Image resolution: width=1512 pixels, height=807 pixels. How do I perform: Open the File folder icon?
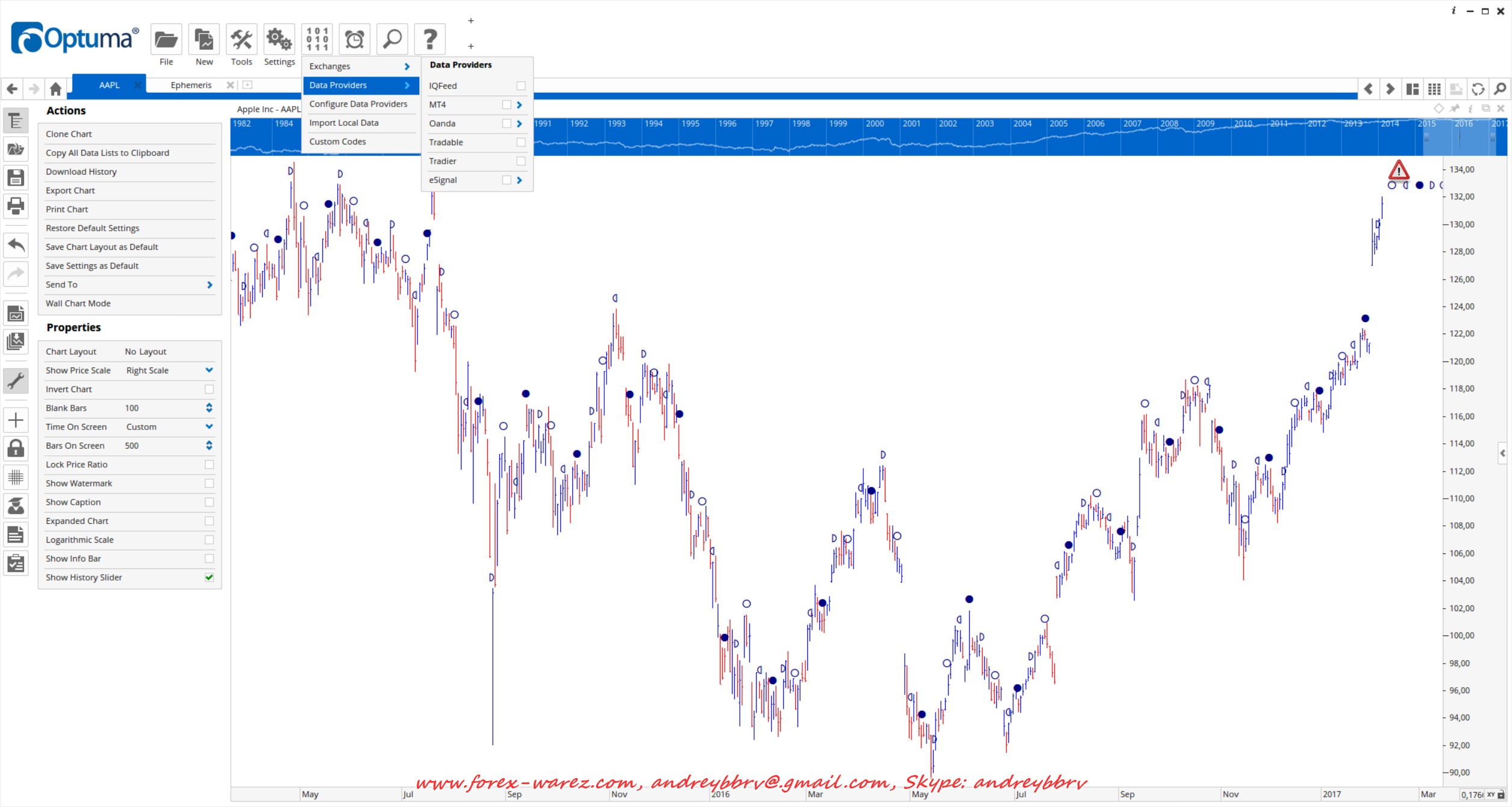[x=166, y=40]
